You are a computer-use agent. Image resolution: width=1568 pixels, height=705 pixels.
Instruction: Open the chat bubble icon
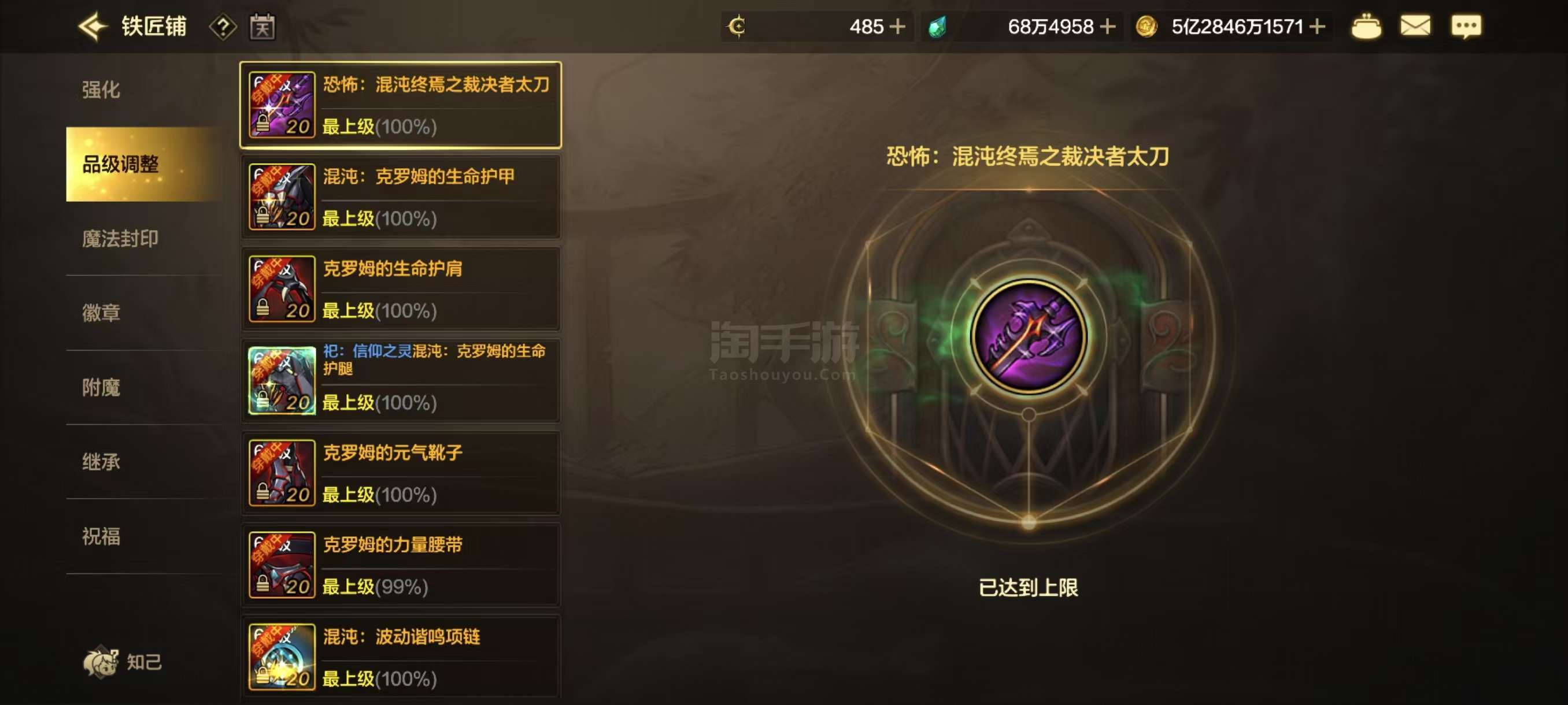point(1466,27)
